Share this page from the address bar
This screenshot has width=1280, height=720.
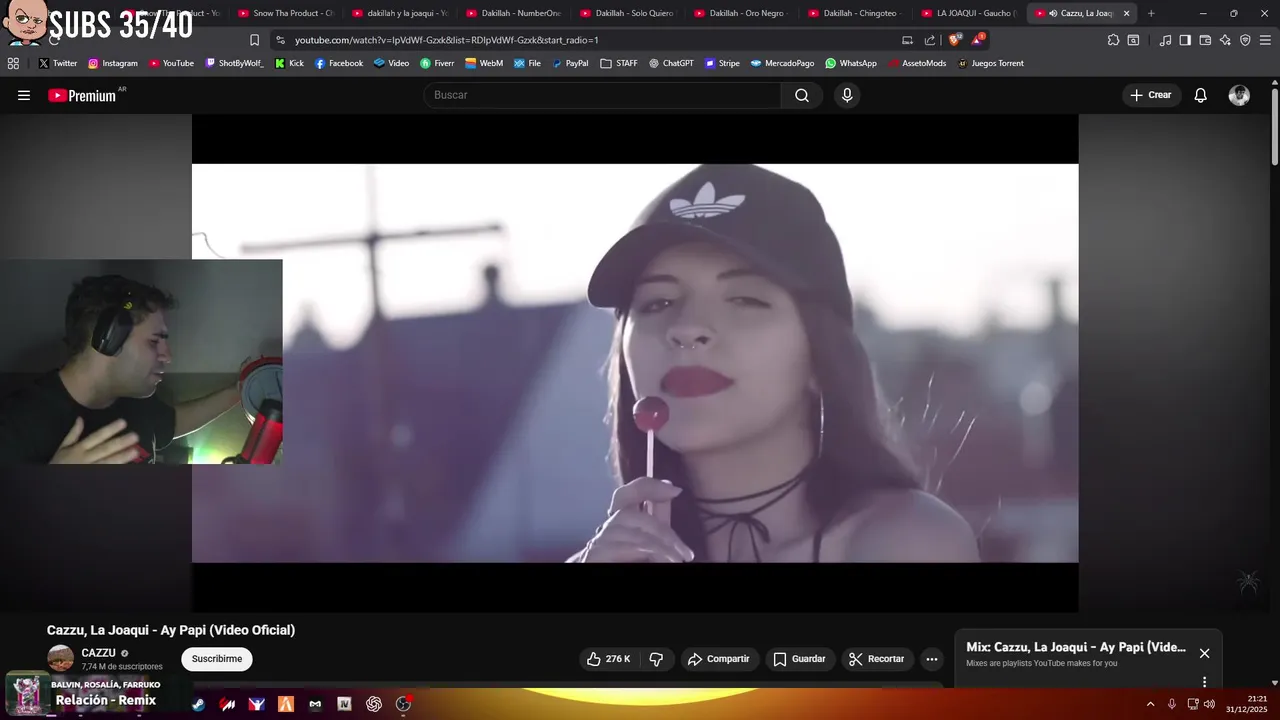point(930,40)
